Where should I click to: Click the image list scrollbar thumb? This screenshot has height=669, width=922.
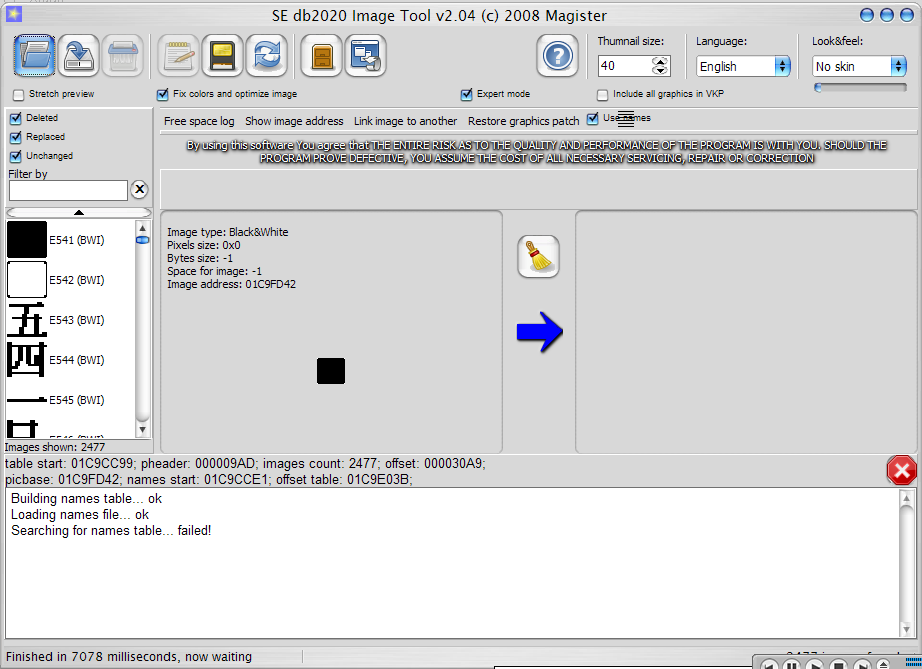click(142, 240)
